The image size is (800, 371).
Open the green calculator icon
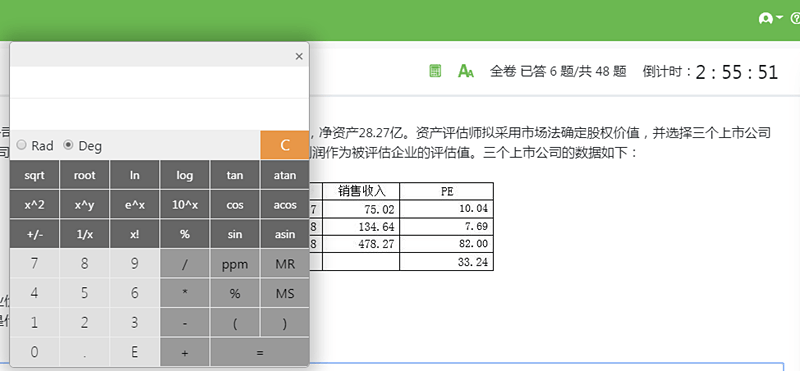pos(435,71)
